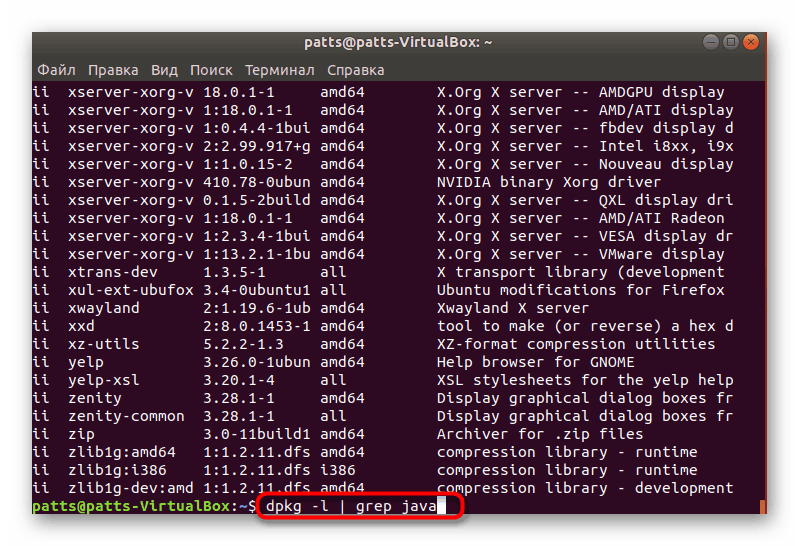The height and width of the screenshot is (546, 799).
Task: Click the text 'Archiver for .zip files'
Action: (x=540, y=434)
